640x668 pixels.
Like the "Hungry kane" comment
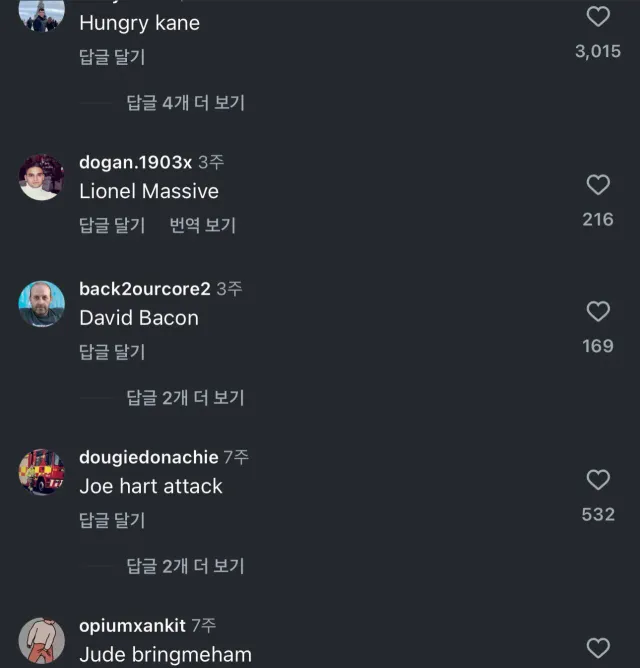(598, 17)
